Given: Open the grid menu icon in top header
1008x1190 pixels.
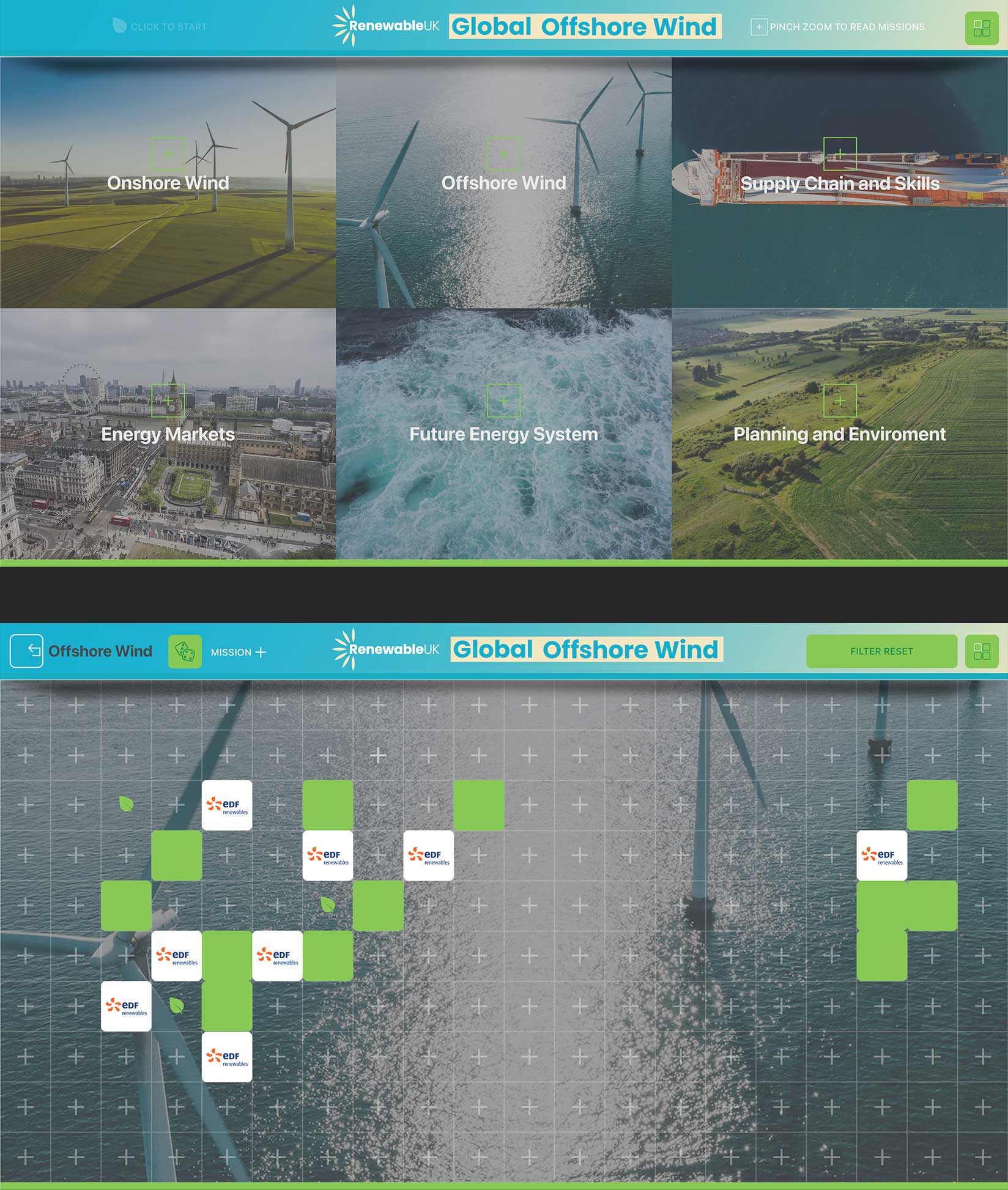Looking at the screenshot, I should coord(981,28).
